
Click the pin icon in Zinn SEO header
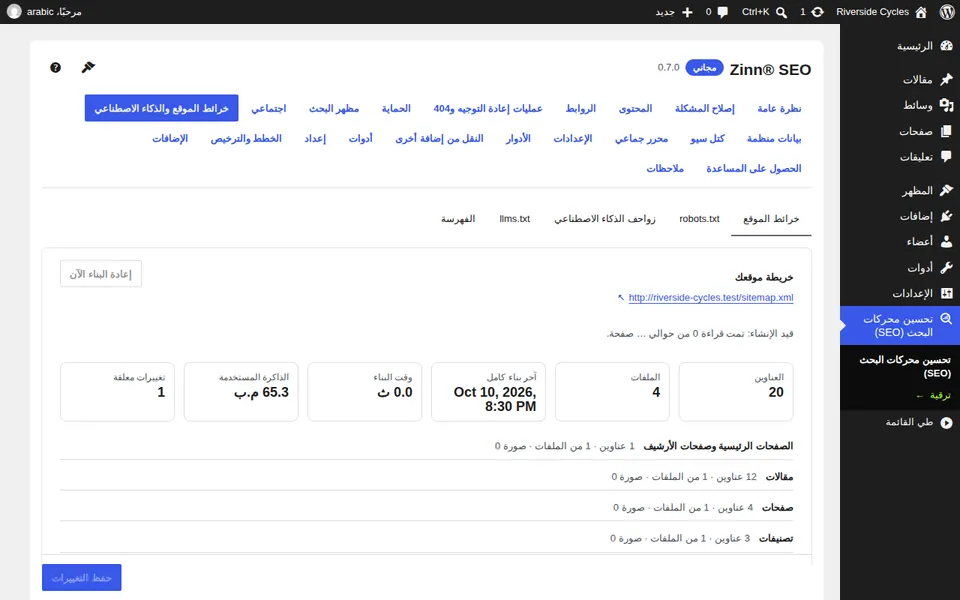(x=88, y=67)
